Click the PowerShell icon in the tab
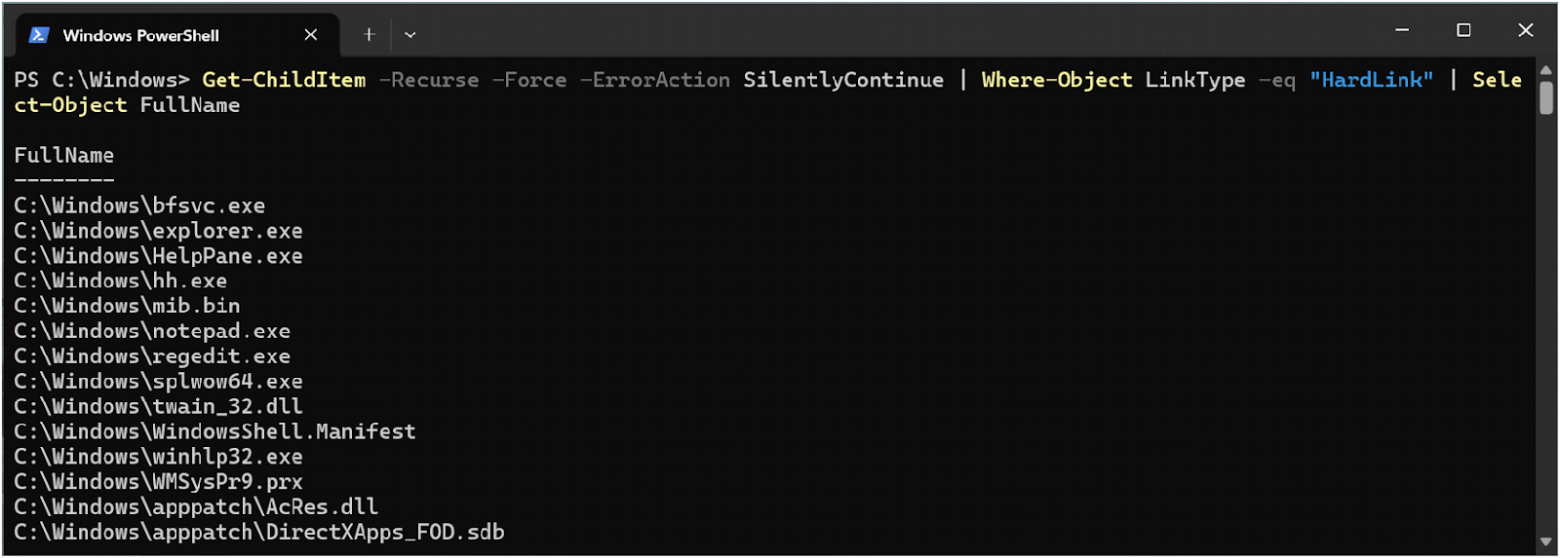 [x=39, y=35]
